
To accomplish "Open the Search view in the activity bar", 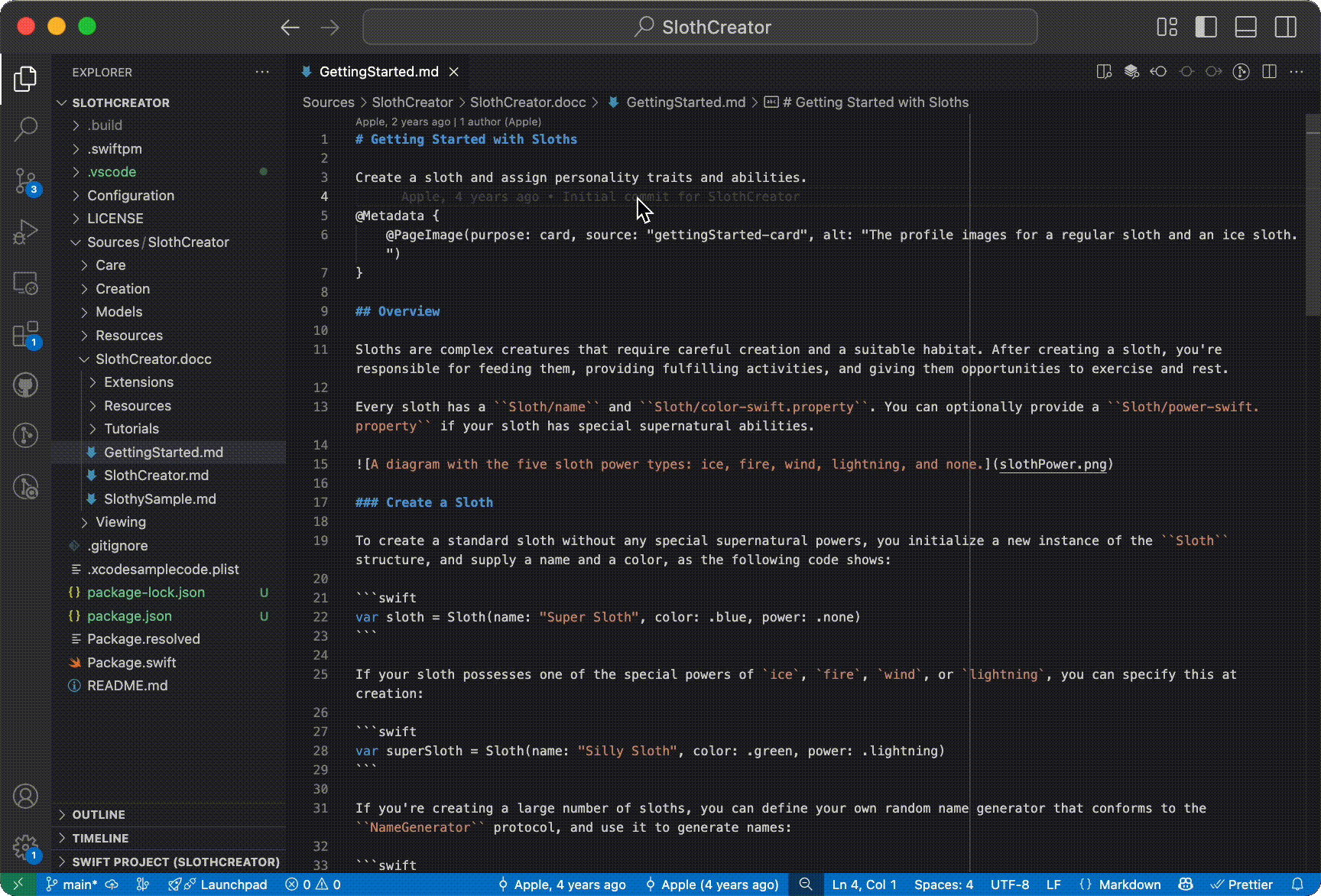I will (x=26, y=128).
